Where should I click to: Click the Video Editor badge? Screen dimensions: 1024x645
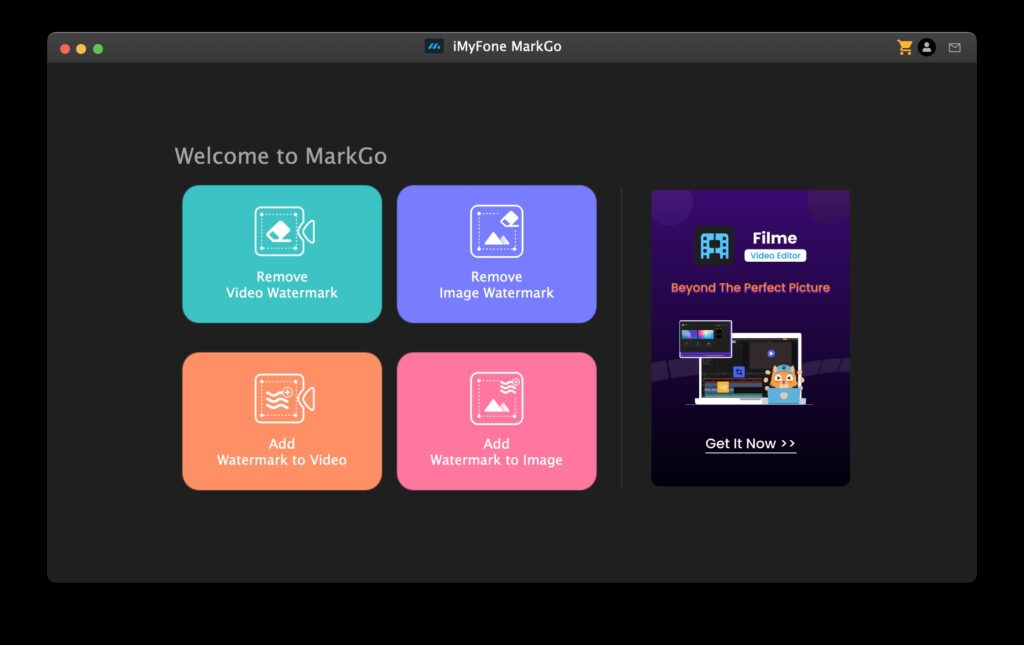click(x=775, y=256)
